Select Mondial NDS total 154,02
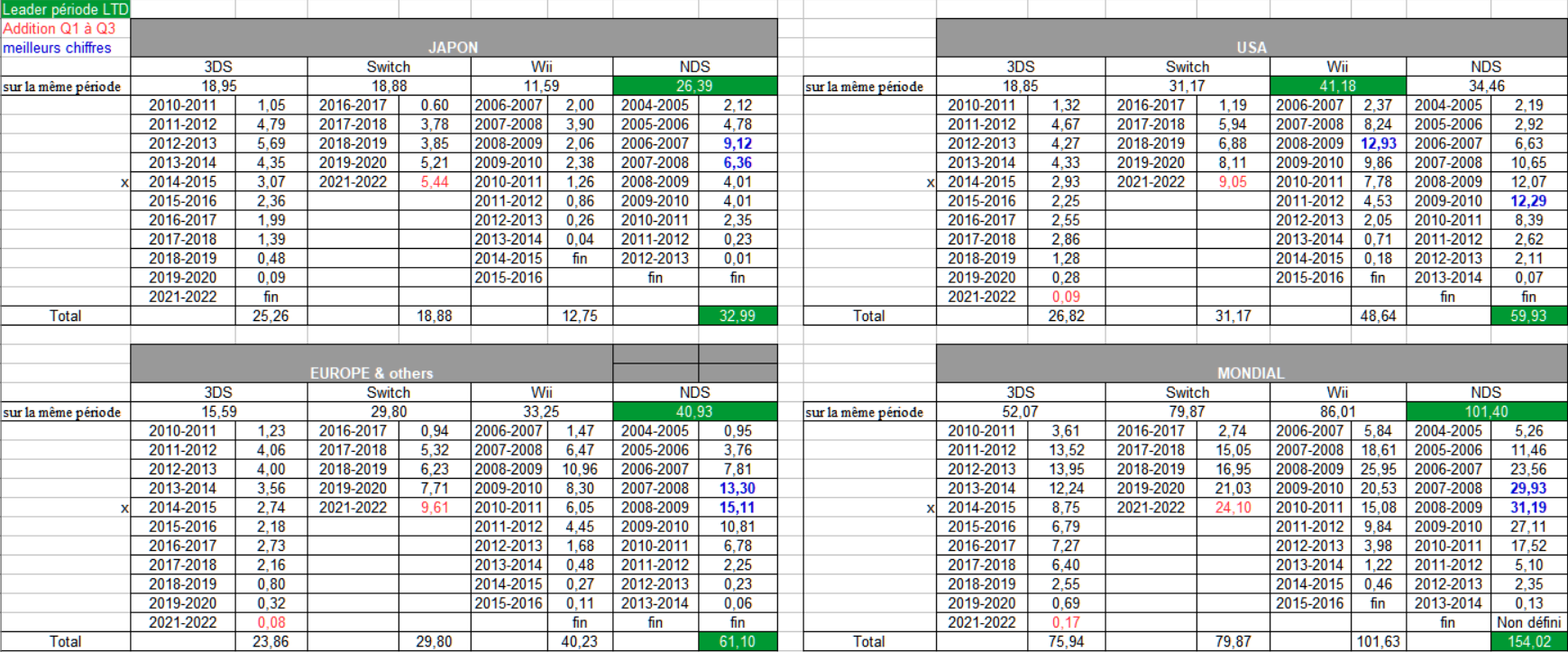This screenshot has height=652, width=1568. (x=1528, y=641)
